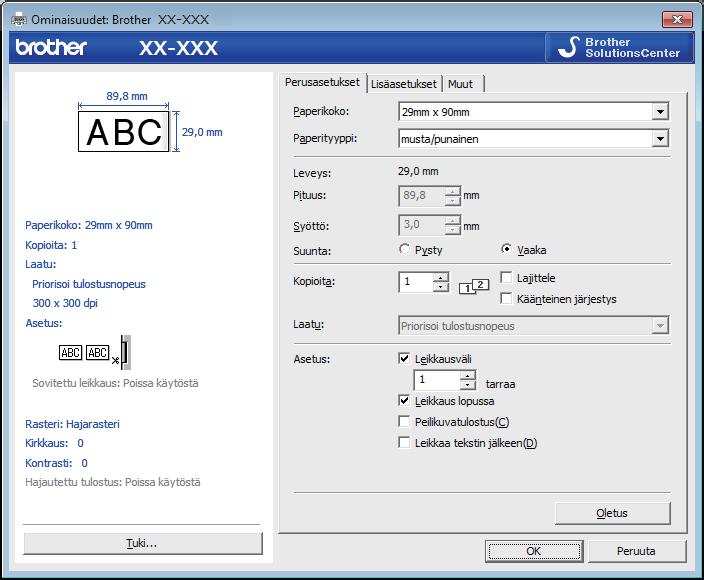Click 'Kirkkaus: 0' text
This screenshot has width=704, height=580.
54,443
